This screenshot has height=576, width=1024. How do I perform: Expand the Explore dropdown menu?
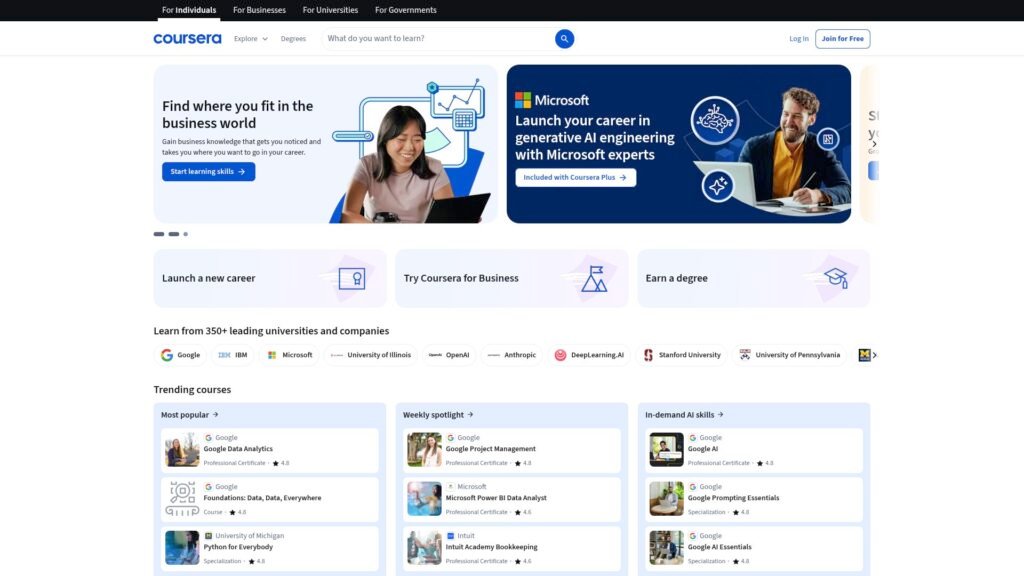click(251, 39)
